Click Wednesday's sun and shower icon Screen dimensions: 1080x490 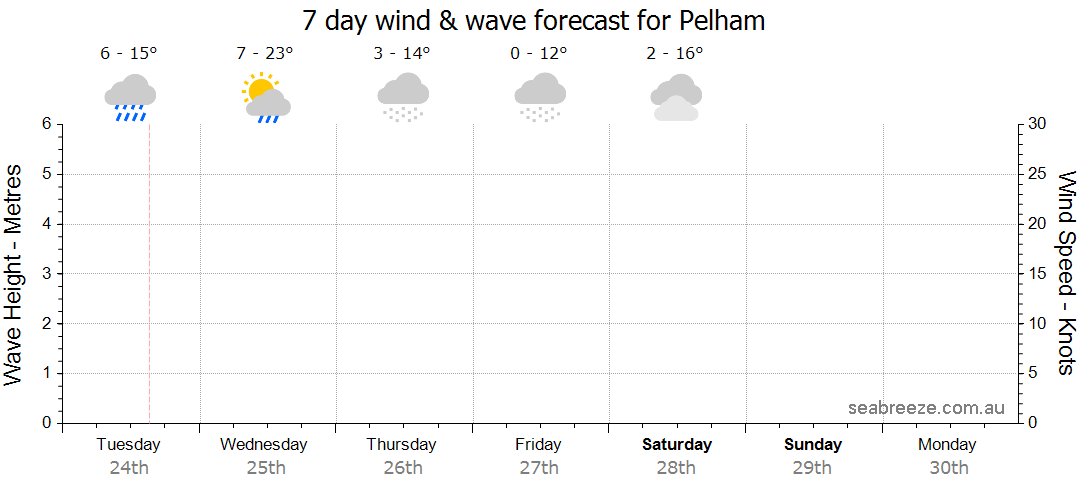[x=266, y=98]
